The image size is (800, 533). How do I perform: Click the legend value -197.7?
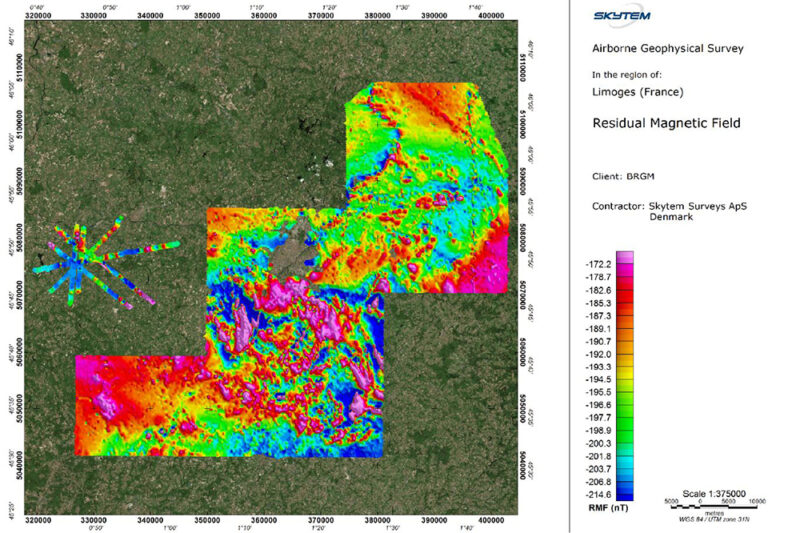[598, 418]
